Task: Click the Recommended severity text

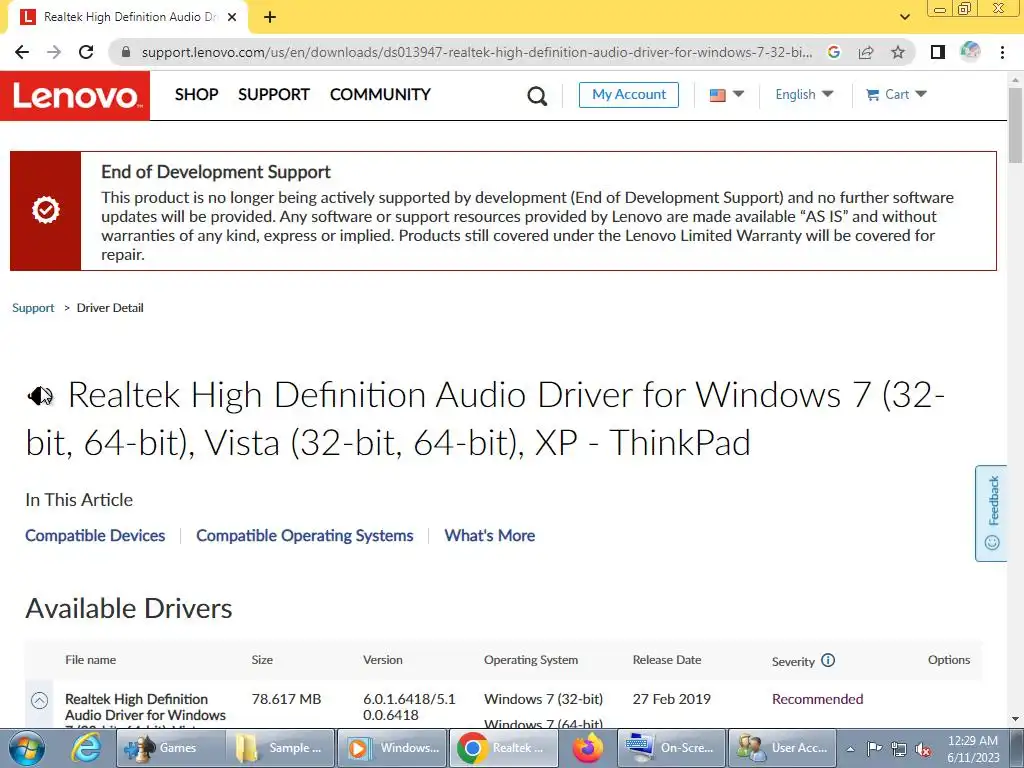Action: click(x=818, y=699)
